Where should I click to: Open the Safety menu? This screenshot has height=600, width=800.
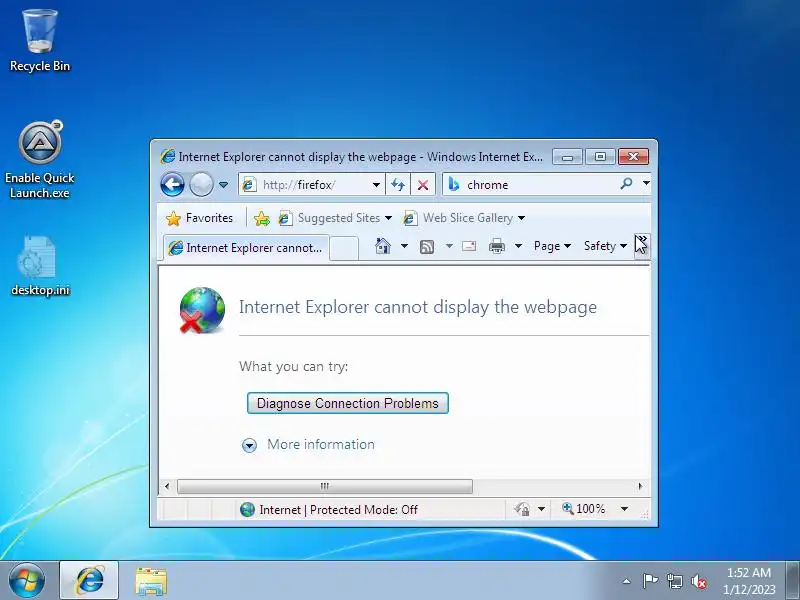pyautogui.click(x=605, y=246)
